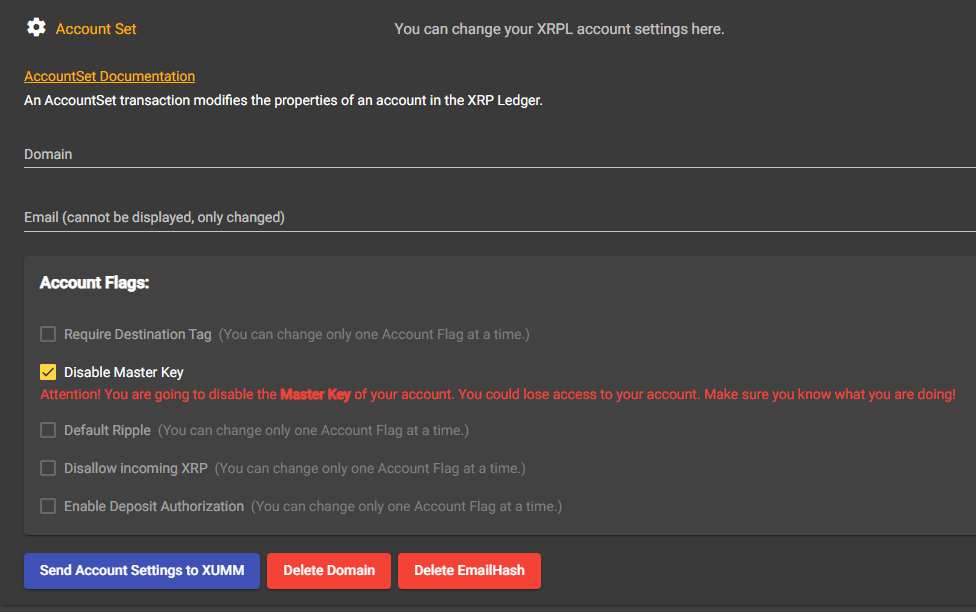Check the Enable Deposit Authorization checkbox
This screenshot has height=612, width=976.
click(48, 506)
